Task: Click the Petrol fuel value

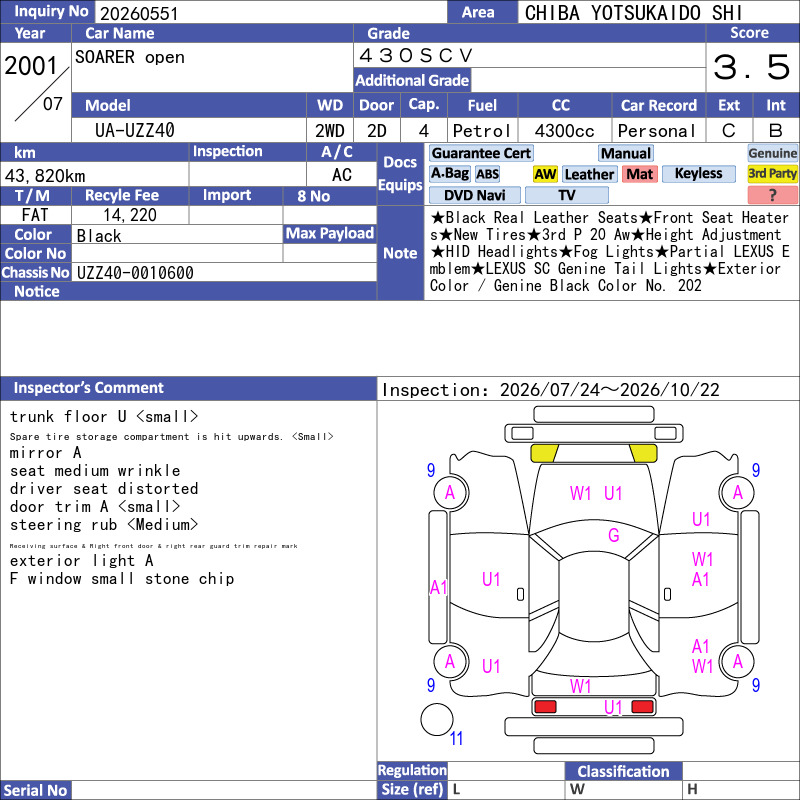Action: pyautogui.click(x=481, y=131)
